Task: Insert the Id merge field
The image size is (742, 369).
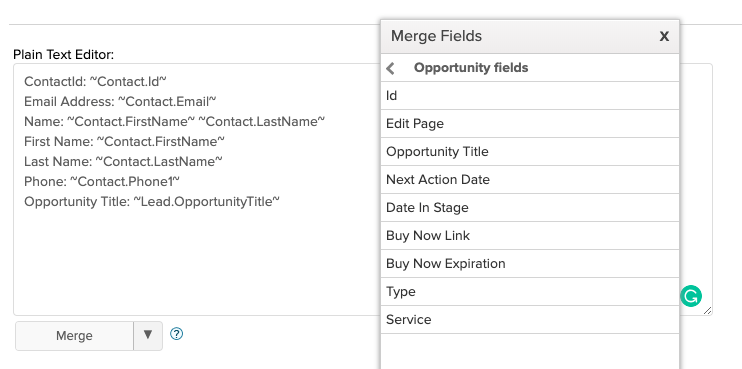Action: 530,96
